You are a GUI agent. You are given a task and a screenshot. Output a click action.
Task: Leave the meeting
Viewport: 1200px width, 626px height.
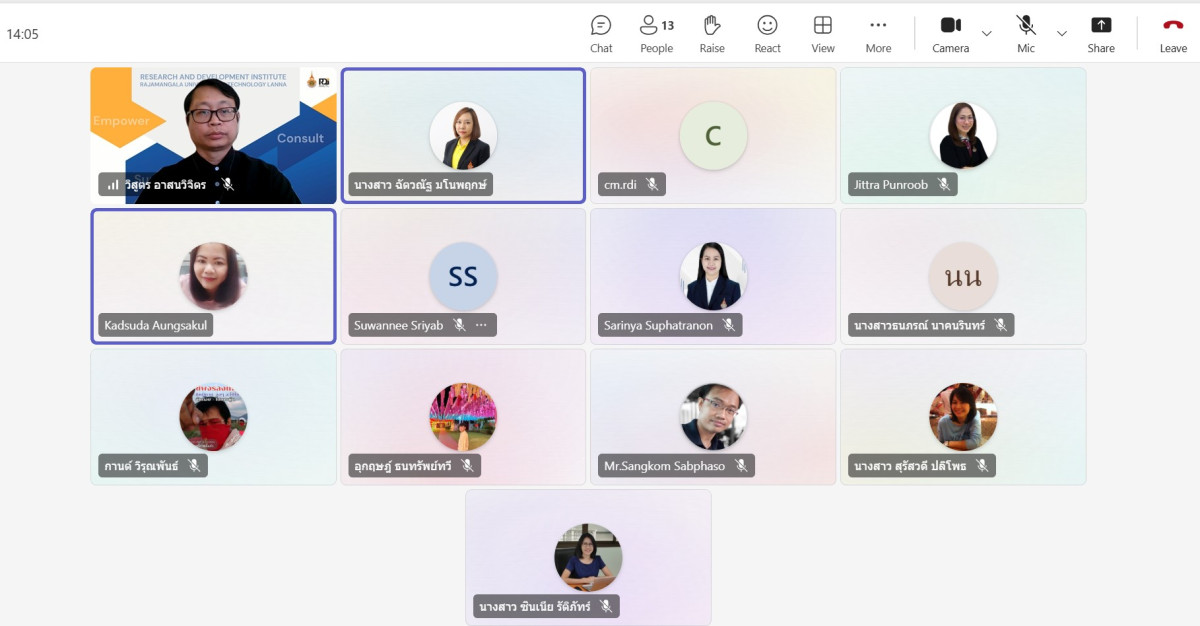click(x=1173, y=33)
